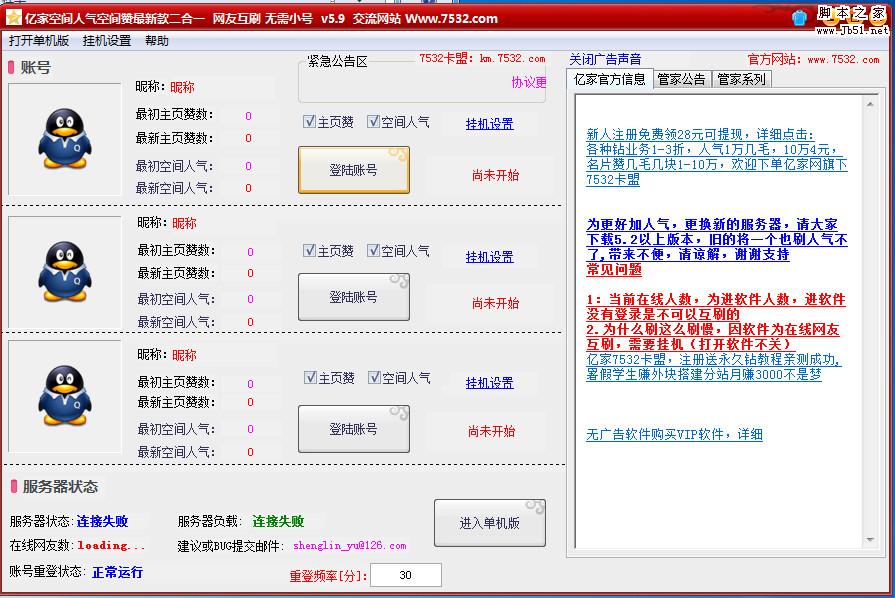Open the 为更好加人气 server notice link
The height and width of the screenshot is (598, 895).
716,239
